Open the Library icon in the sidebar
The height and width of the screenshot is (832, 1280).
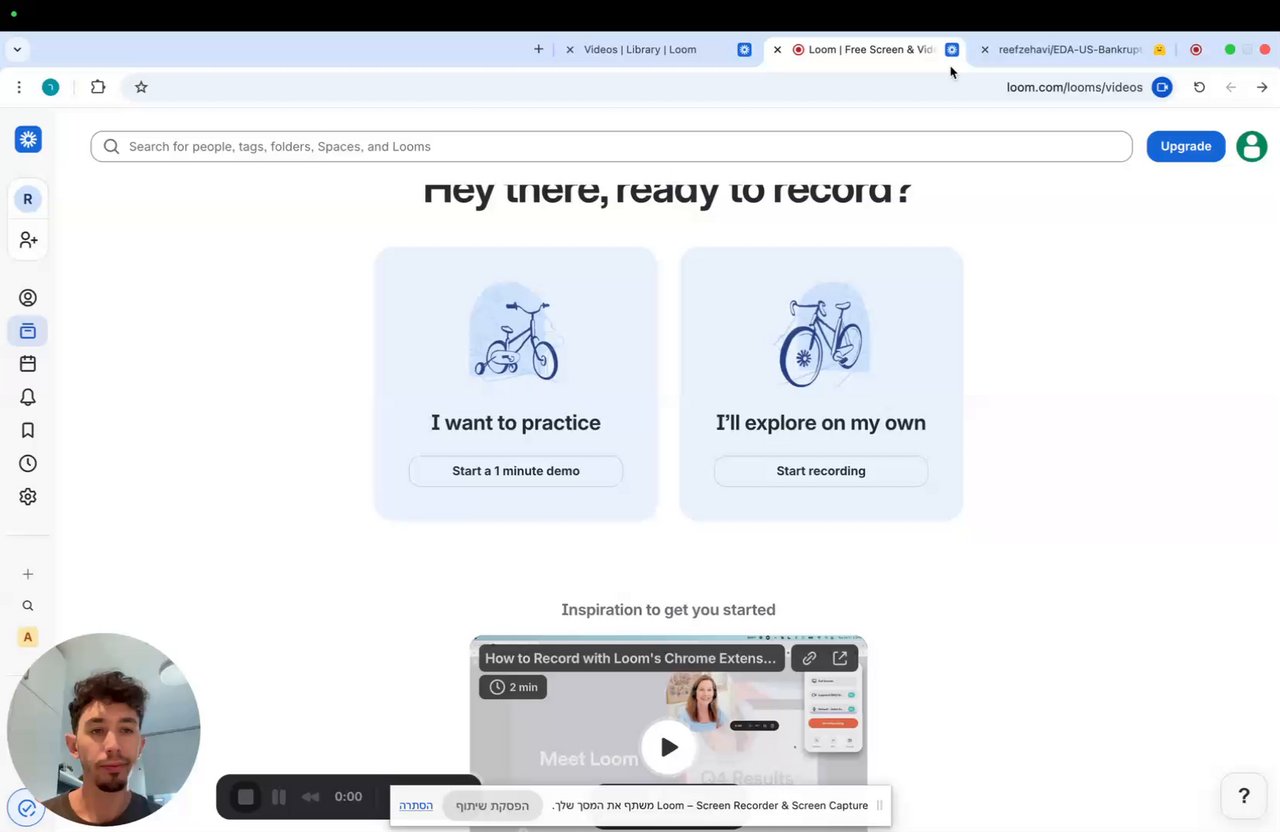(28, 331)
